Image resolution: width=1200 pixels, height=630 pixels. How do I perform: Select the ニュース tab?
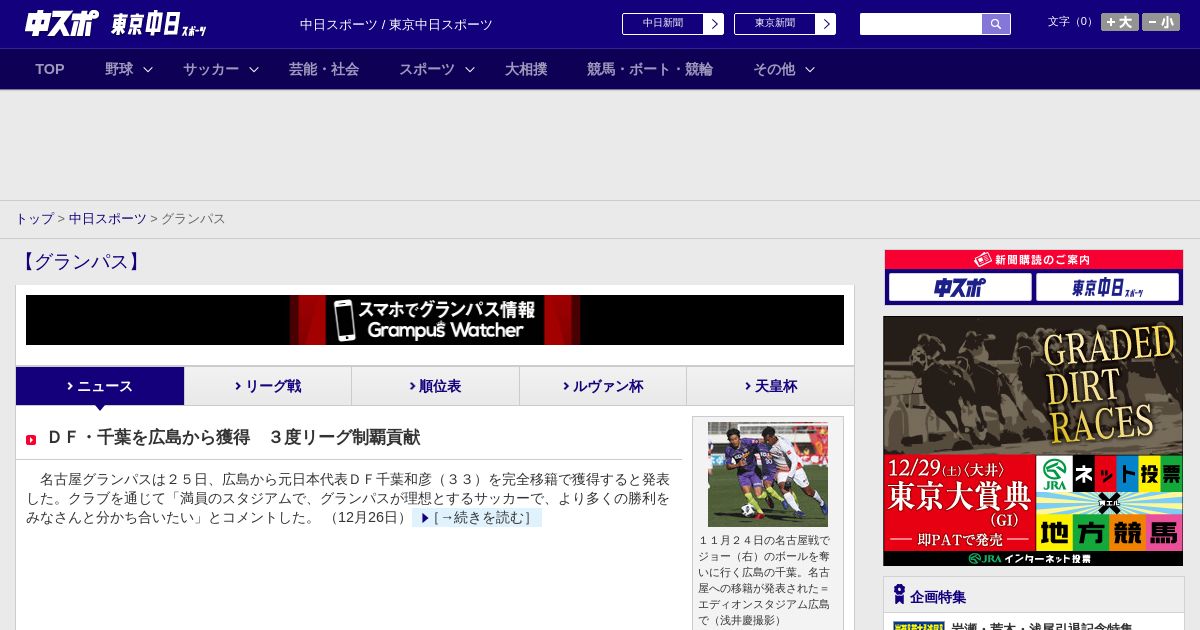click(x=100, y=386)
